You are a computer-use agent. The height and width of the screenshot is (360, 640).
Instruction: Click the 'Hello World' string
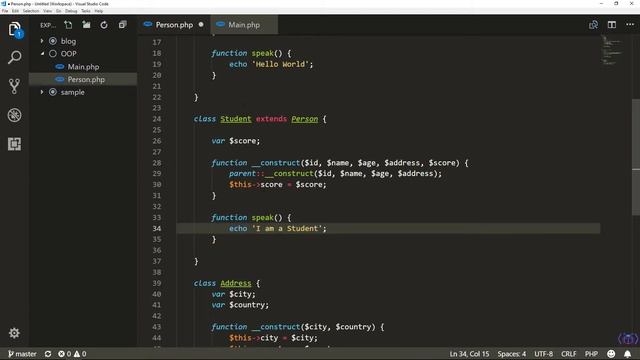[280, 64]
